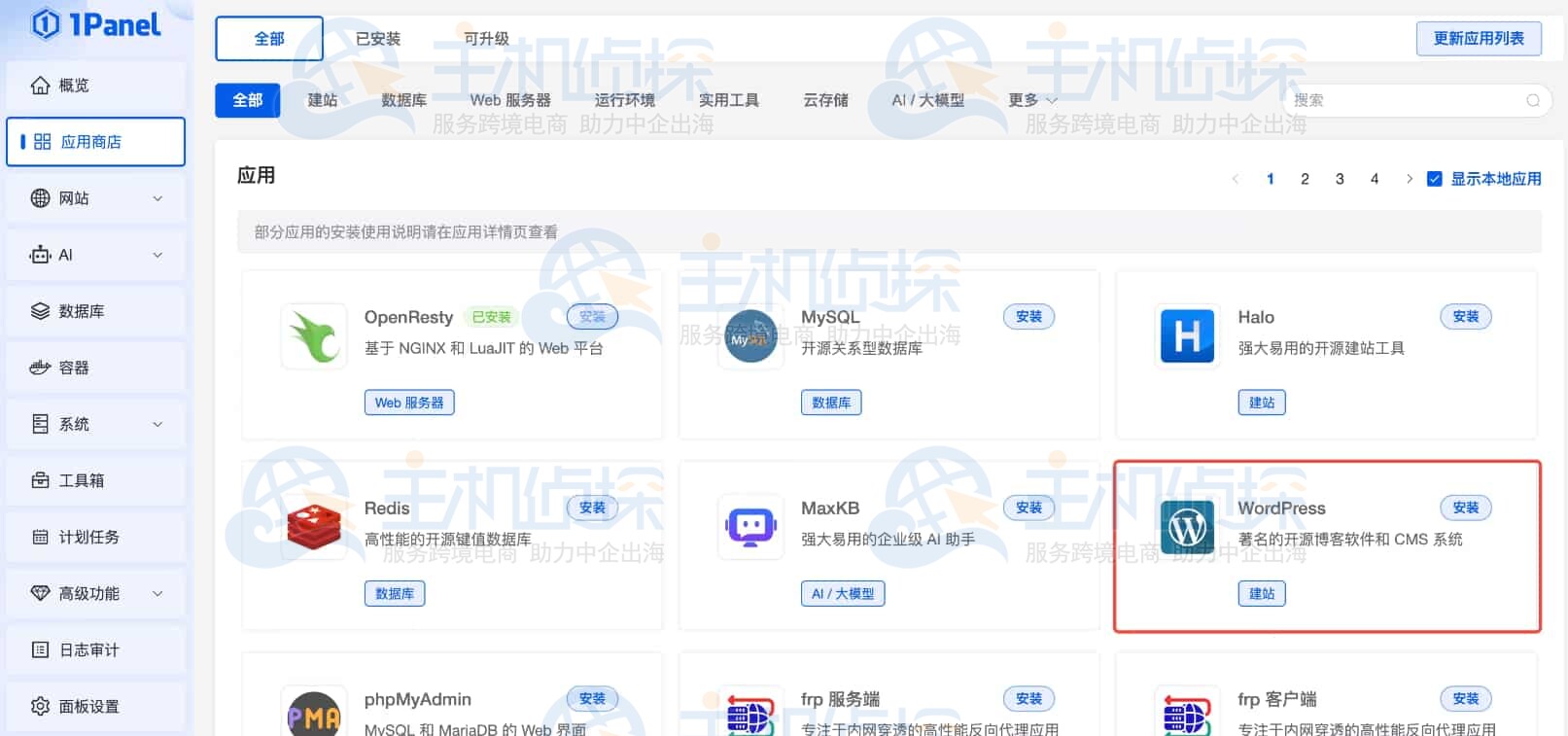The width and height of the screenshot is (1568, 736).
Task: Expand the AI sidebar submenu arrow
Action: (x=157, y=255)
